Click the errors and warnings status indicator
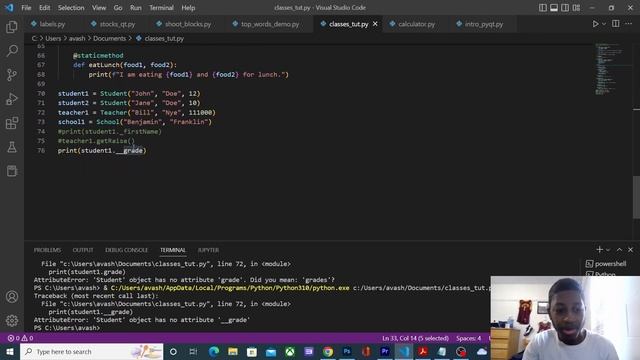 click(20, 338)
